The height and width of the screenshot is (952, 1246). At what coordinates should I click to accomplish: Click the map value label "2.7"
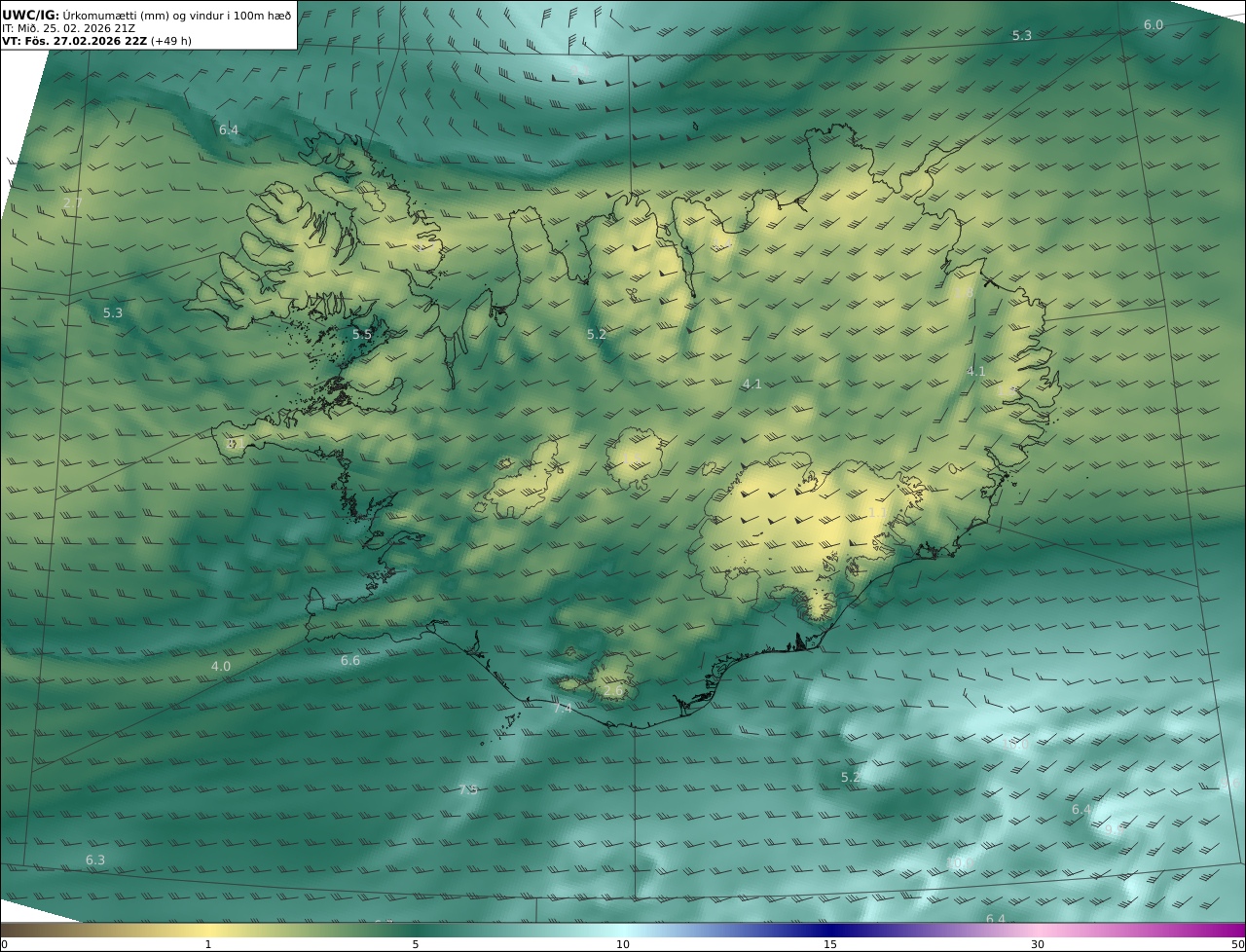click(73, 203)
